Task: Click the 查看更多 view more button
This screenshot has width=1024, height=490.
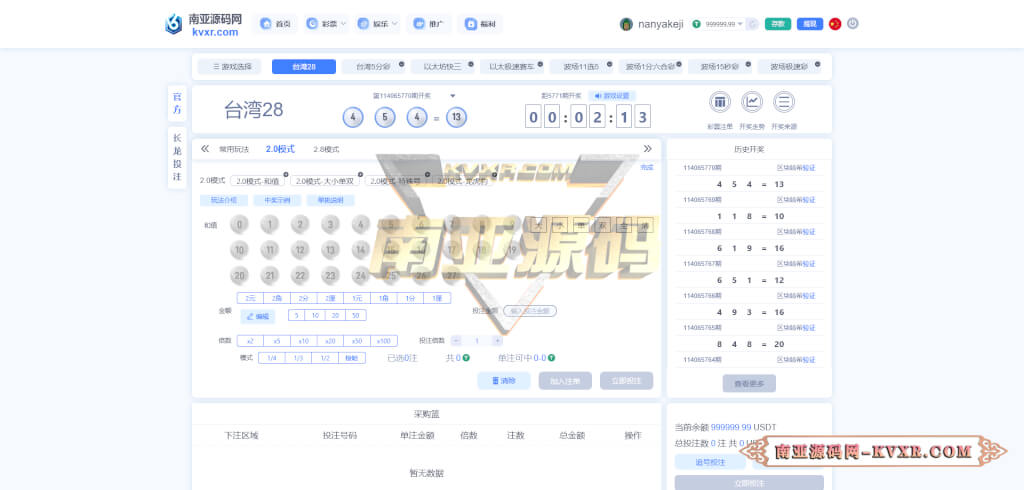Action: tap(749, 384)
